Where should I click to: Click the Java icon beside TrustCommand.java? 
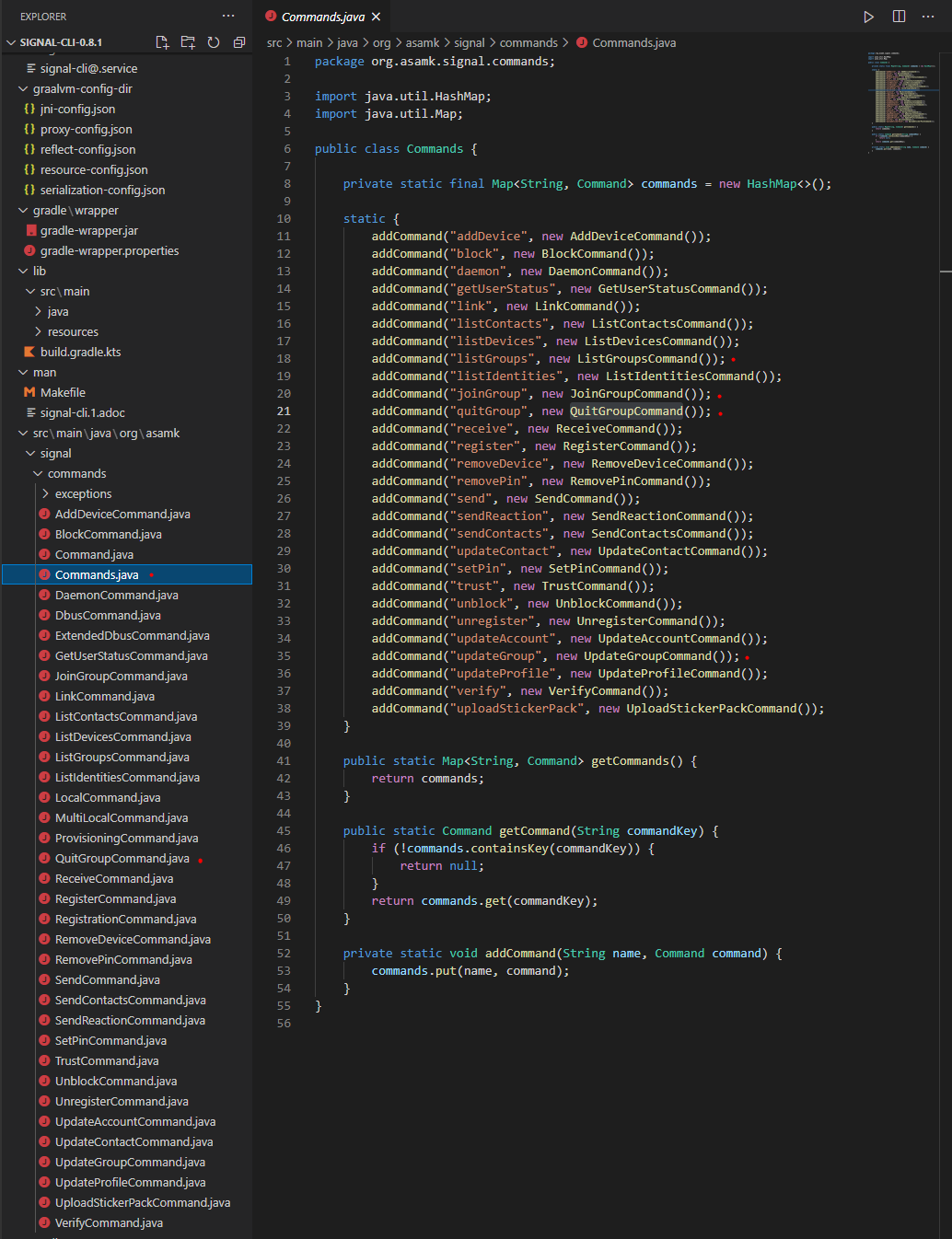coord(44,1060)
